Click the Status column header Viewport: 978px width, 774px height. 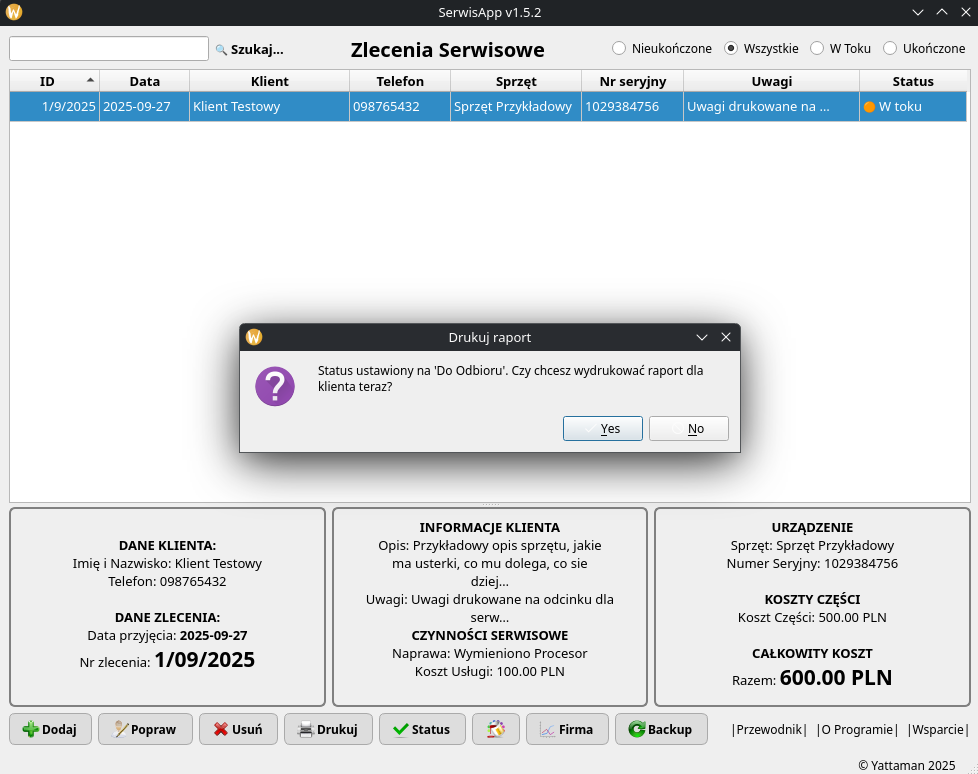tap(912, 81)
